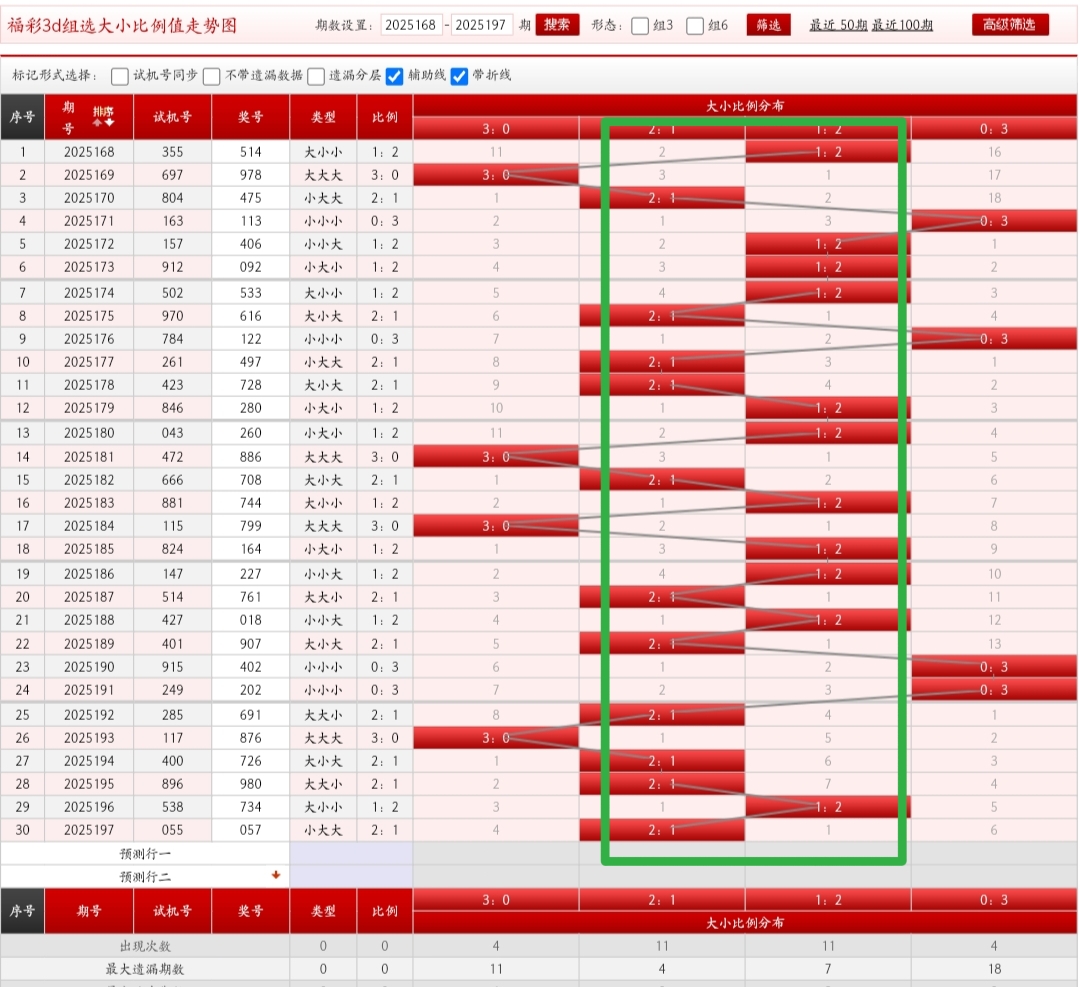Tick the 组6 checkbox
Viewport: 1080px width, 987px height.
[695, 26]
